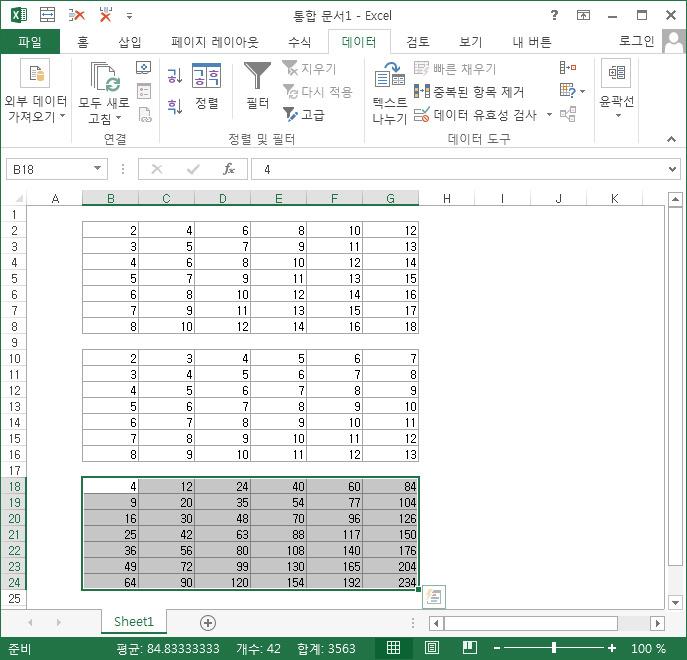Screen dimensions: 687x660
Task: Expand the Name Box dropdown arrow
Action: [x=97, y=169]
